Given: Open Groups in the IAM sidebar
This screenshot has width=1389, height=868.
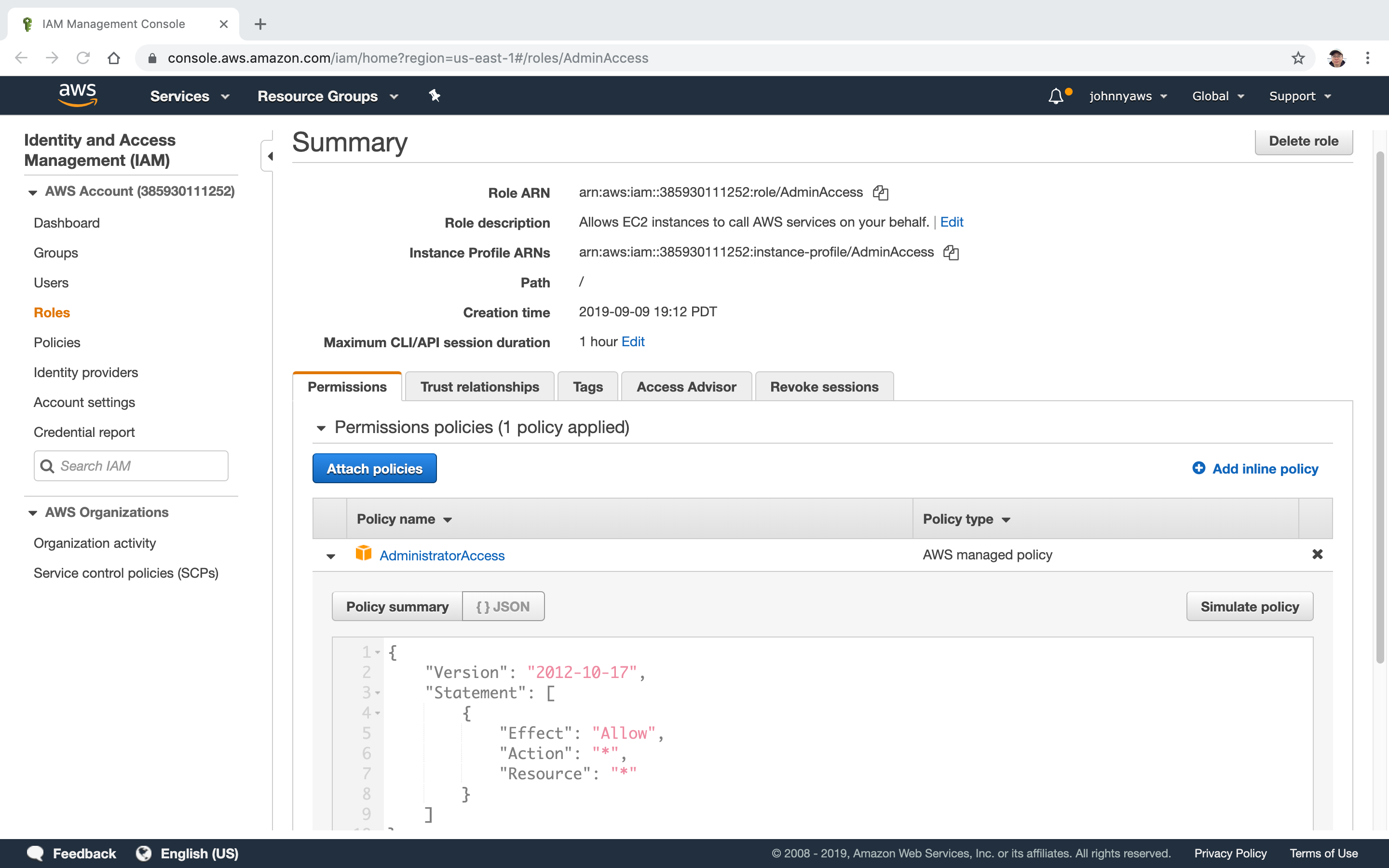Looking at the screenshot, I should [55, 253].
